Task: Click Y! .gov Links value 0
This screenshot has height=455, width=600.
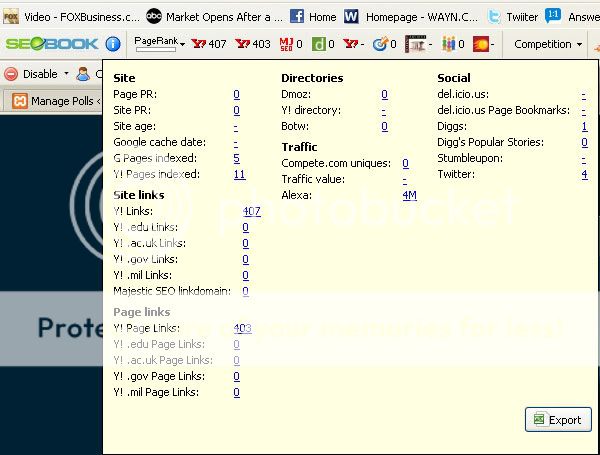Action: (246, 259)
